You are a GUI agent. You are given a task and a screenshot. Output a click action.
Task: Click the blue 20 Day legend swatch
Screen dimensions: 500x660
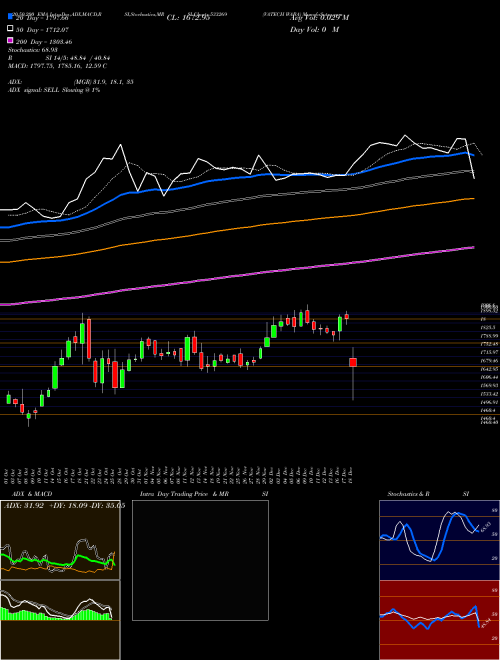[x=10, y=17]
